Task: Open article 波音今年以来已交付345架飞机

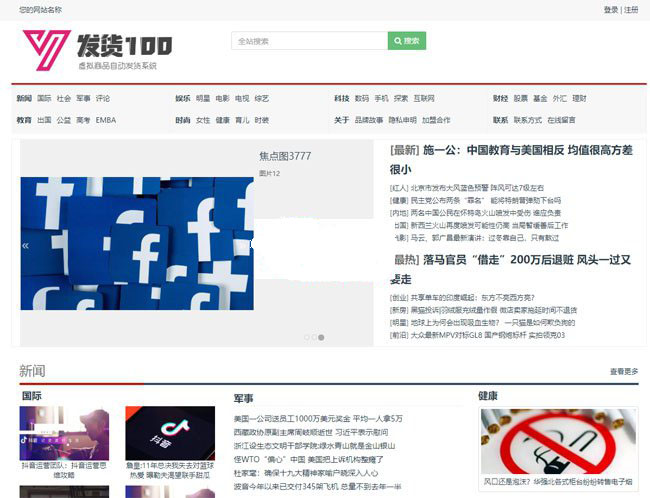Action: (317, 486)
